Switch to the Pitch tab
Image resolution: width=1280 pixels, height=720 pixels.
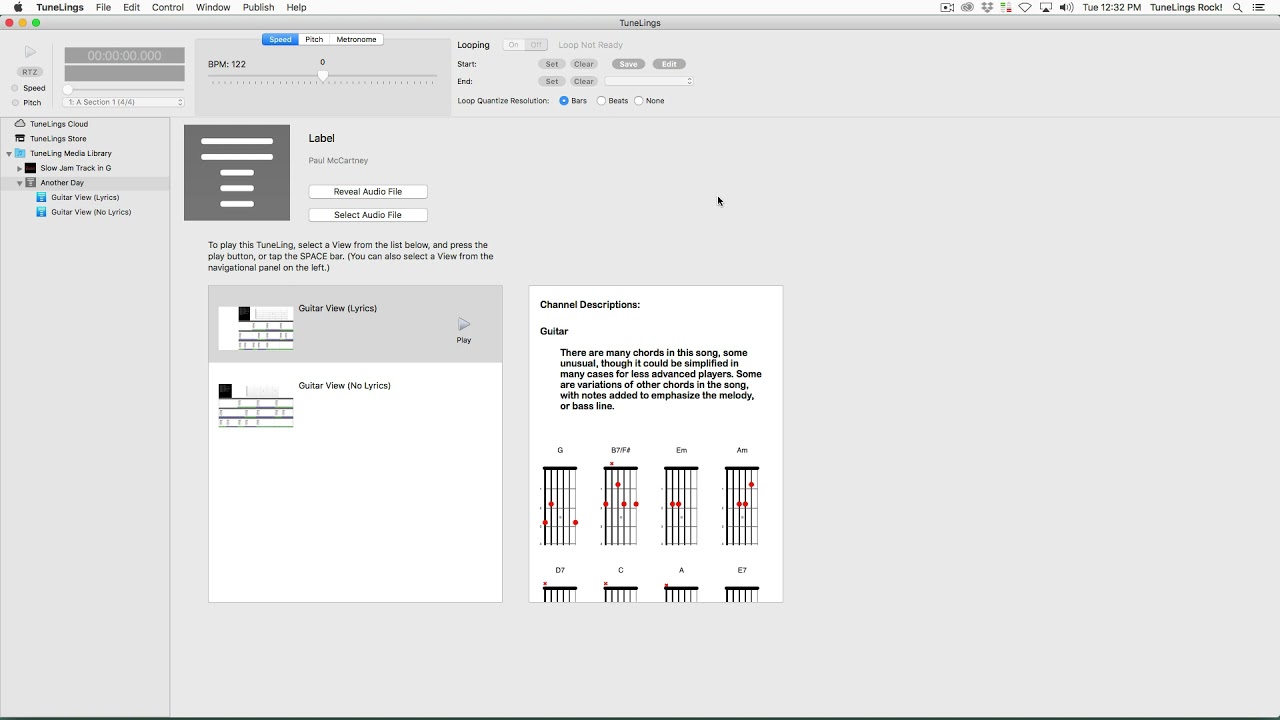coord(314,39)
